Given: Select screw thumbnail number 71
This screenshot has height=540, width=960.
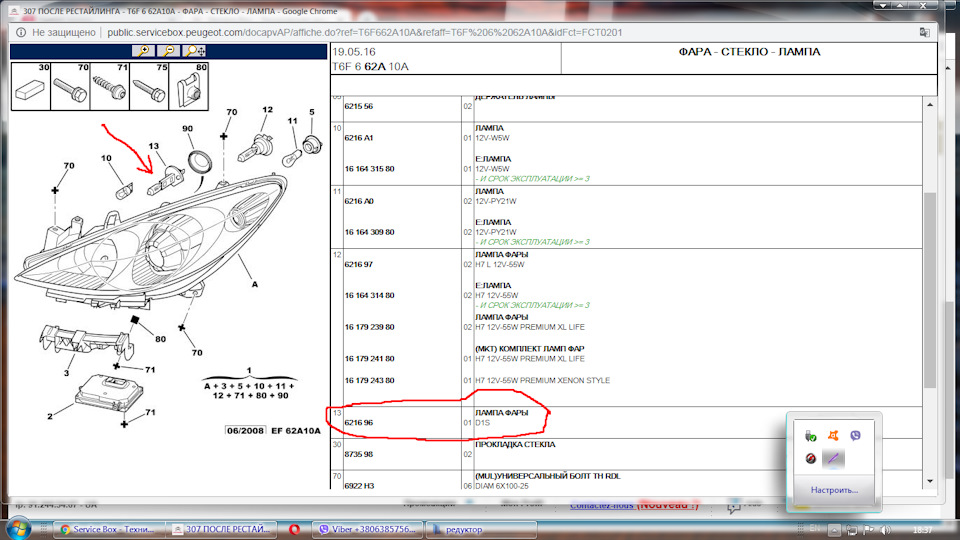Looking at the screenshot, I should point(110,86).
